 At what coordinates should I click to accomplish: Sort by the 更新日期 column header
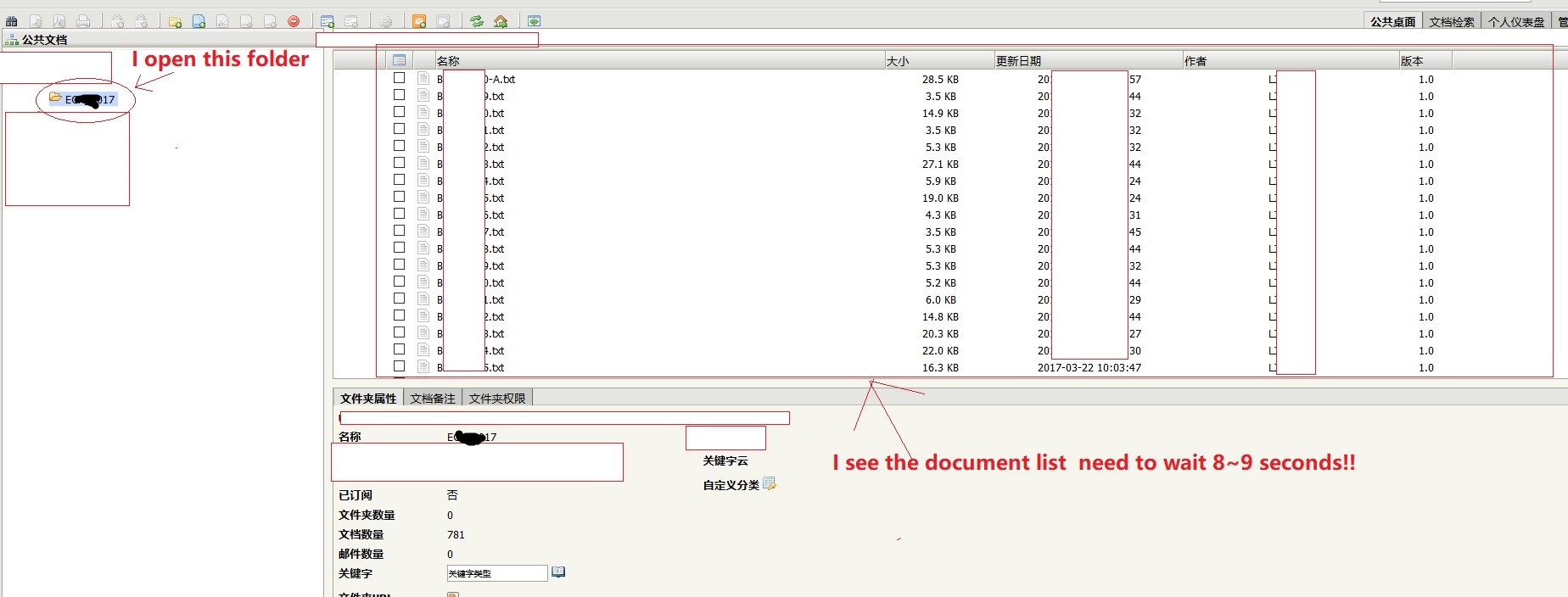pyautogui.click(x=1018, y=61)
